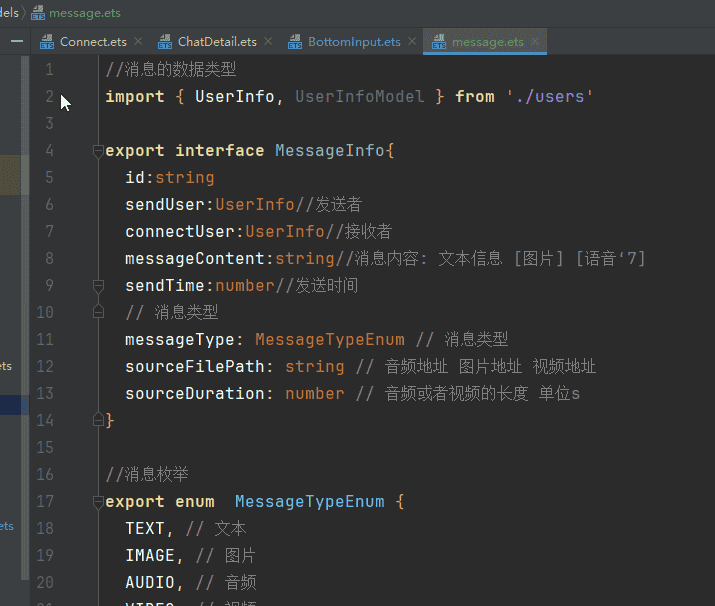Close the message.ets tab

point(535,42)
